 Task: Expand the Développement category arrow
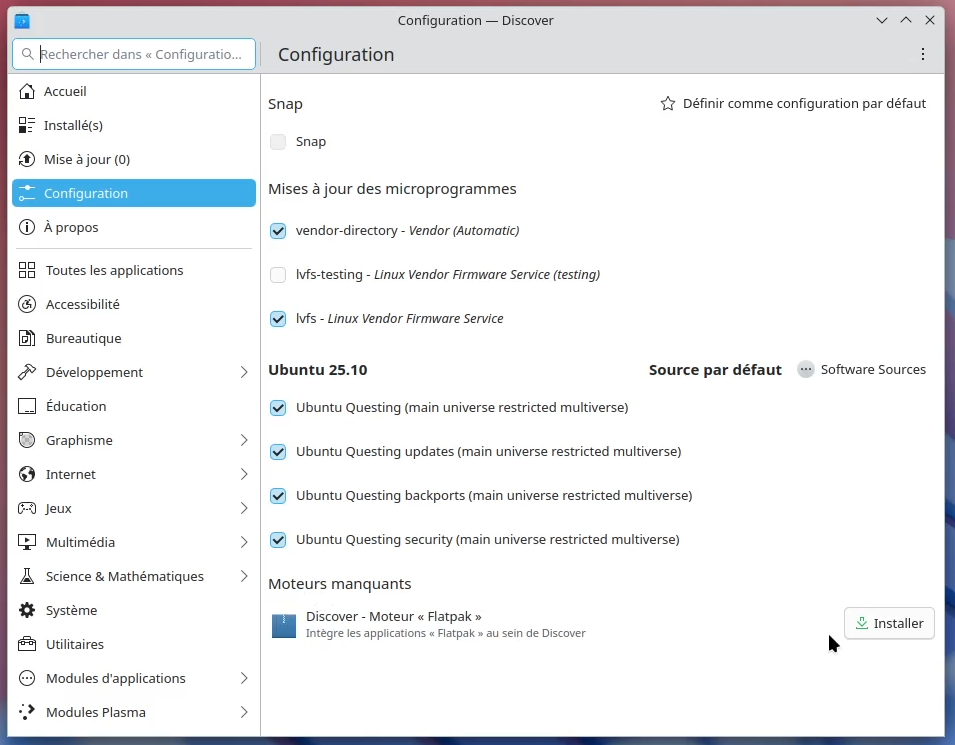click(x=244, y=373)
